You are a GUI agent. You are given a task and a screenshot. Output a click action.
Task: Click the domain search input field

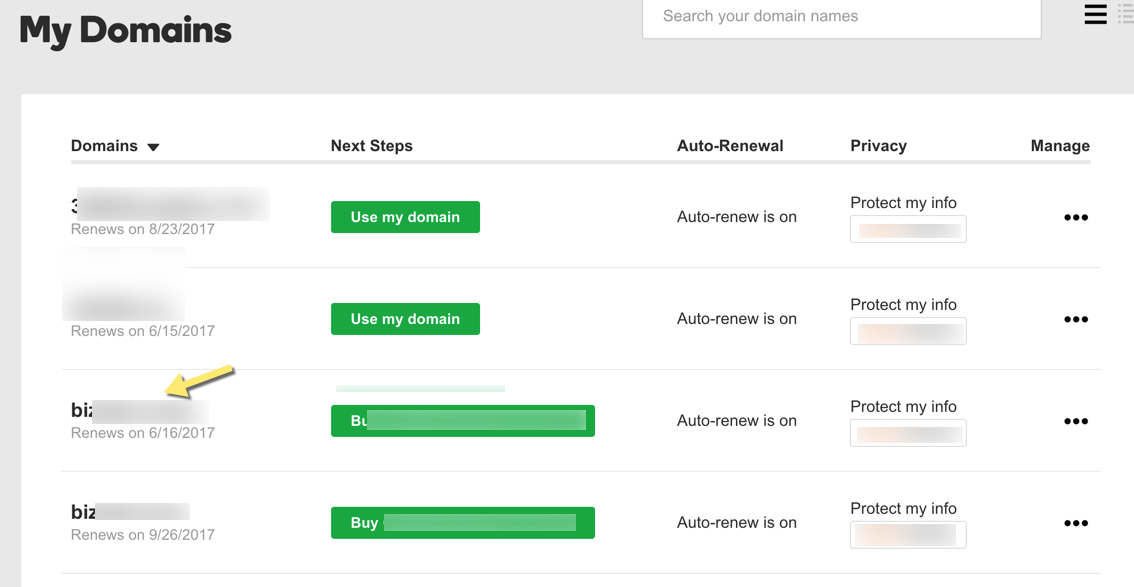[x=840, y=16]
